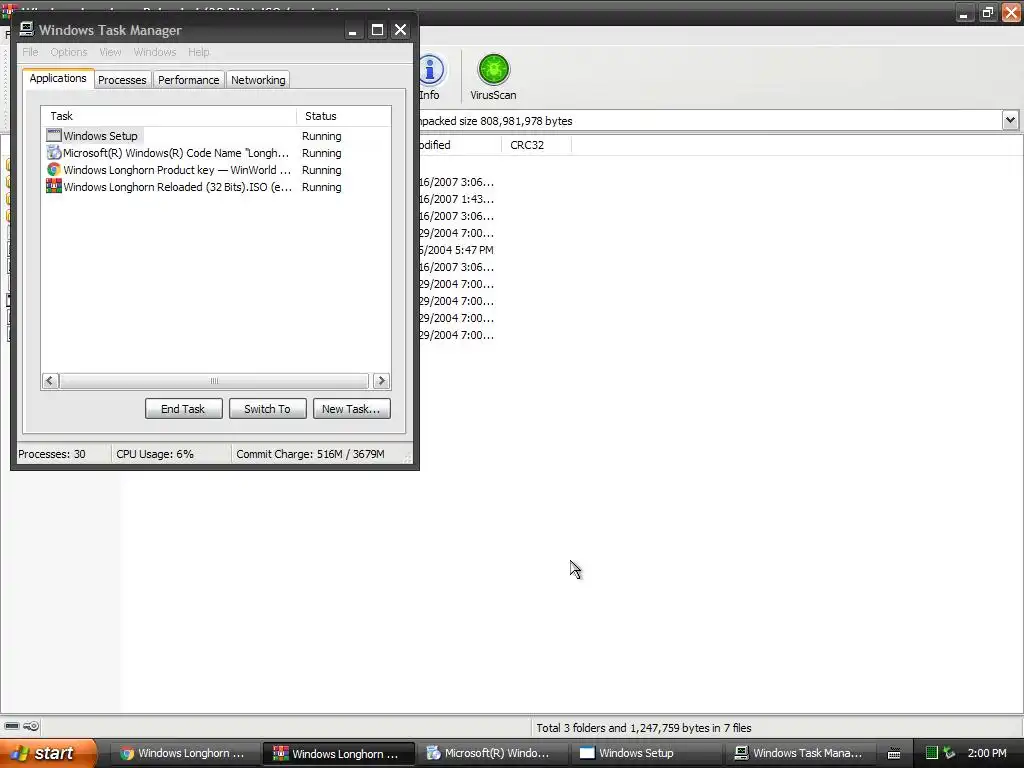Open Task Manager View menu

[x=110, y=52]
